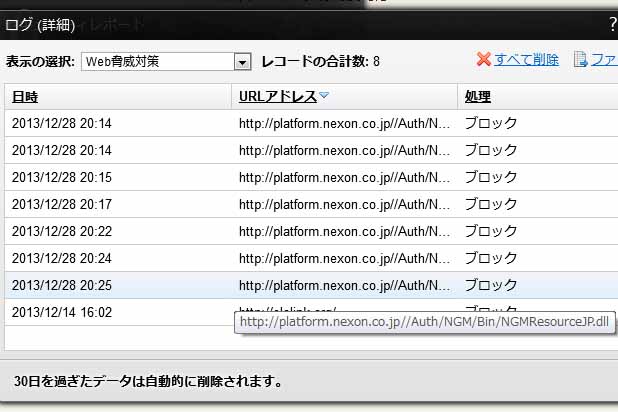Viewport: 618px width, 412px height.
Task: Select the 2013/12/28 20:22 date cell
Action: pyautogui.click(x=62, y=231)
